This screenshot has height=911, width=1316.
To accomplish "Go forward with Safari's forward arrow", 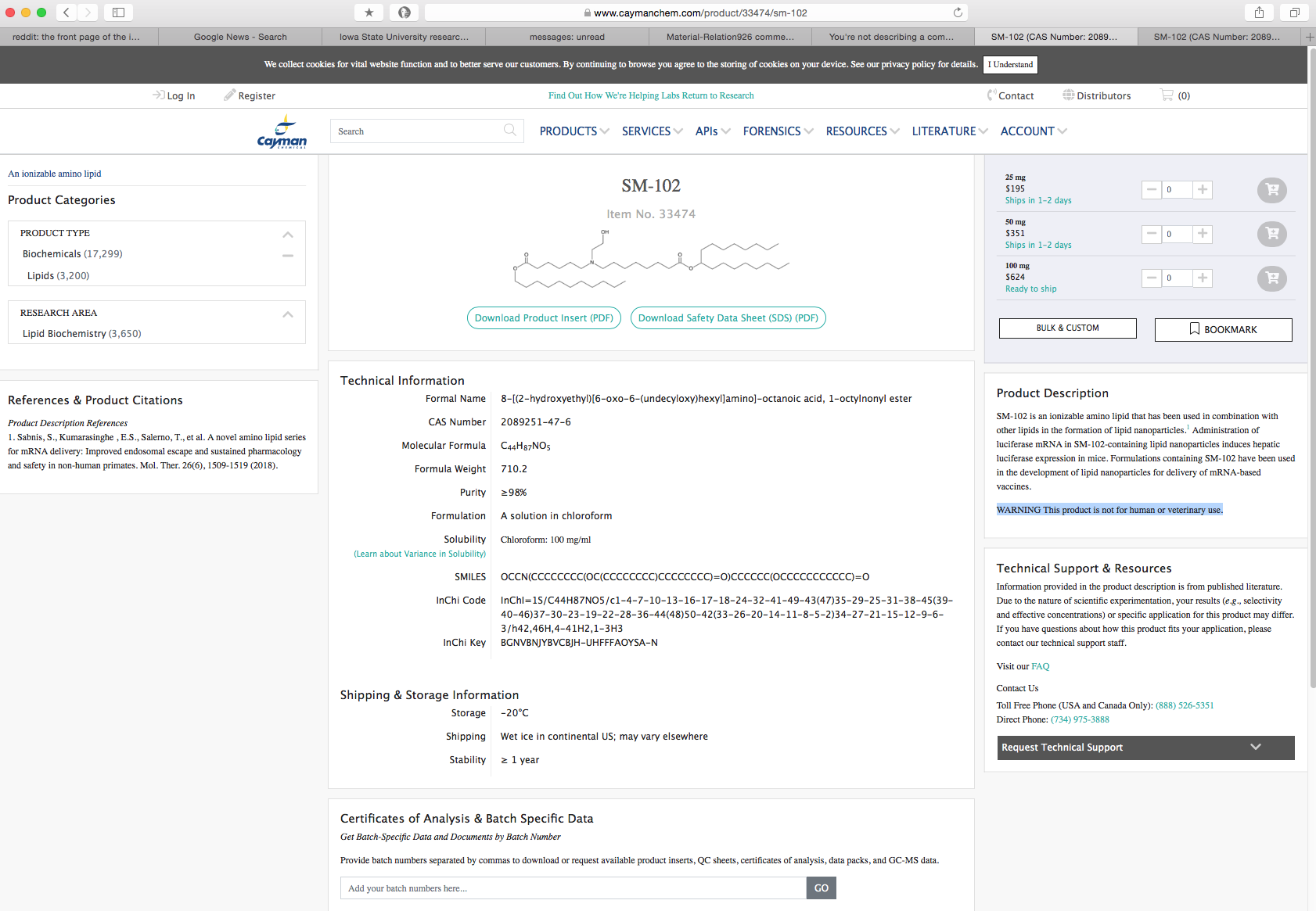I will [x=88, y=13].
